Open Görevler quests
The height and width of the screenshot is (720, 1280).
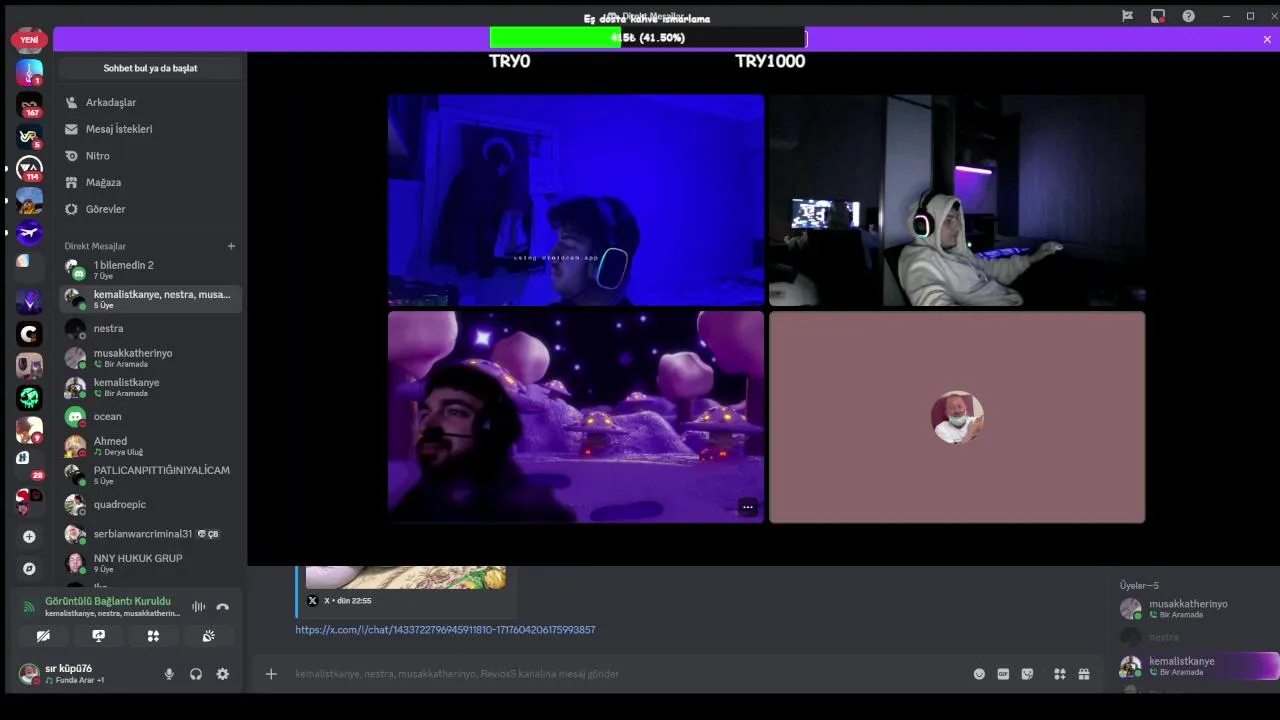150,209
